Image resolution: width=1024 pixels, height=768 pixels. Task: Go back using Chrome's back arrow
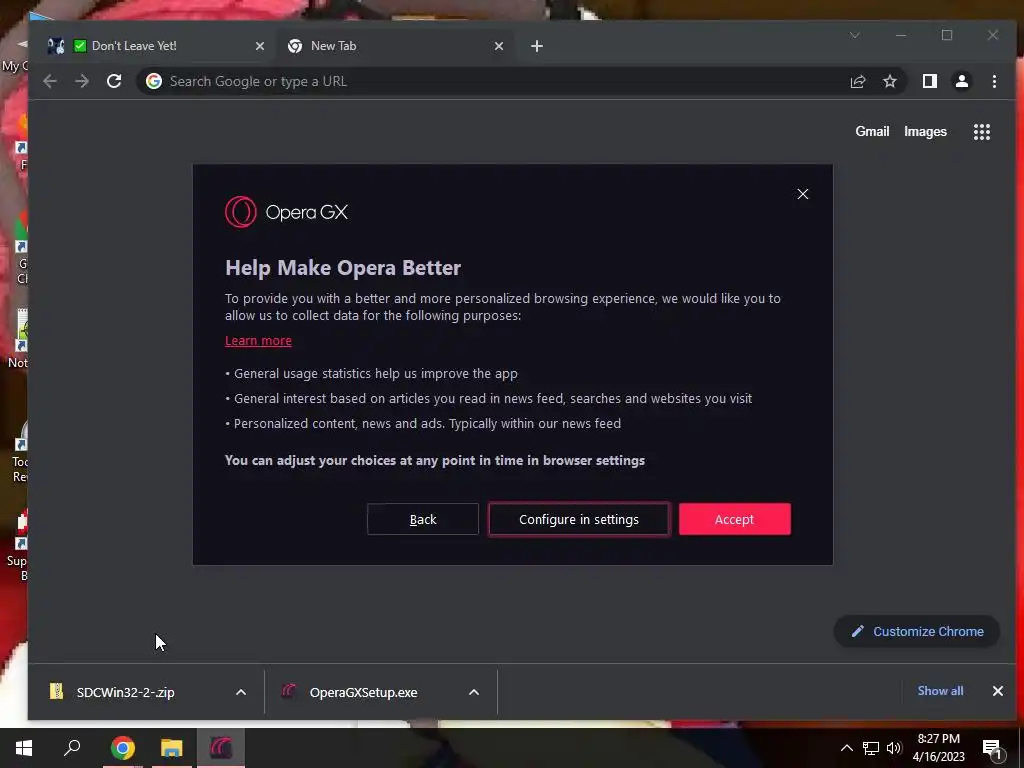point(50,81)
